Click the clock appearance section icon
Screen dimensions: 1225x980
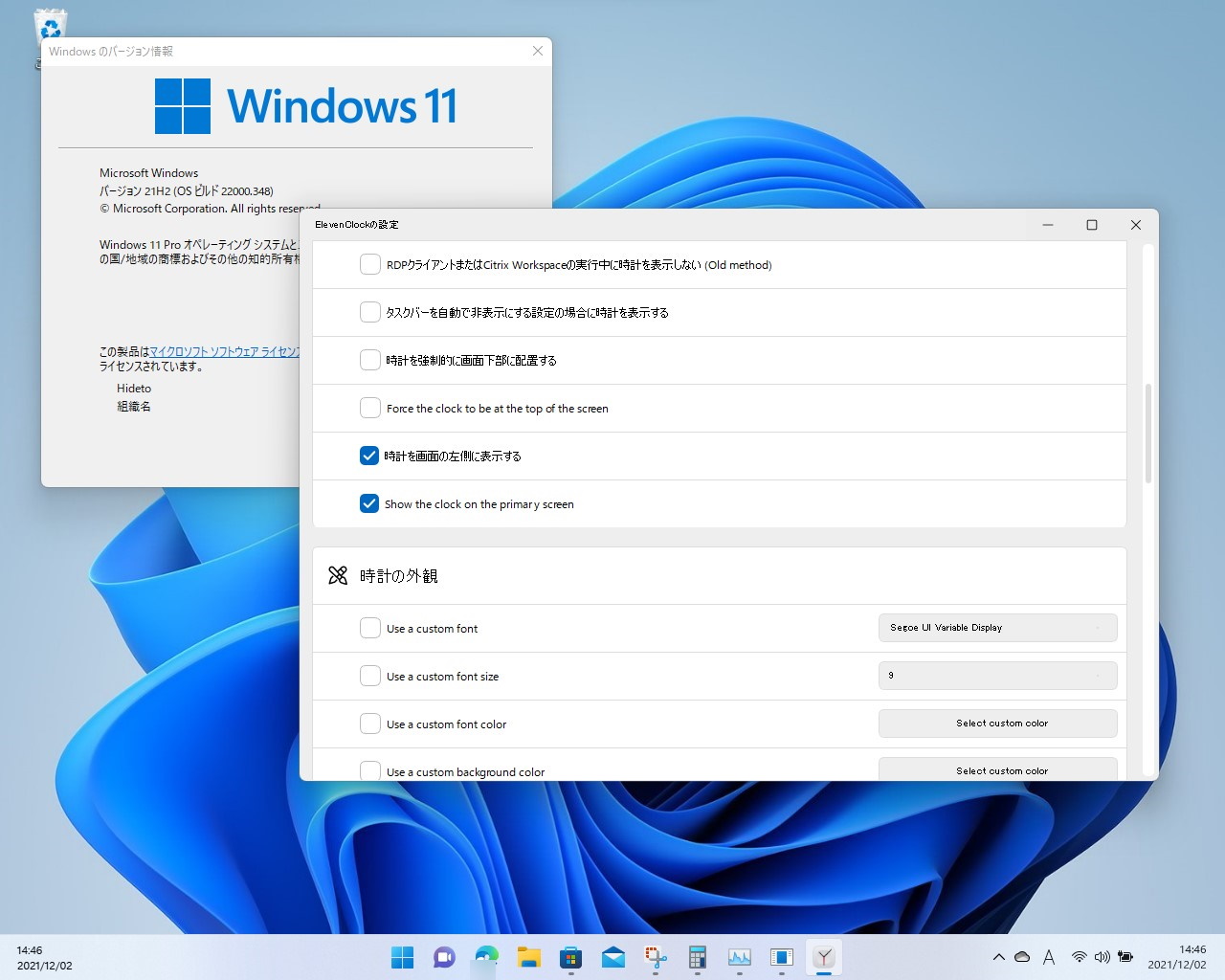click(338, 575)
